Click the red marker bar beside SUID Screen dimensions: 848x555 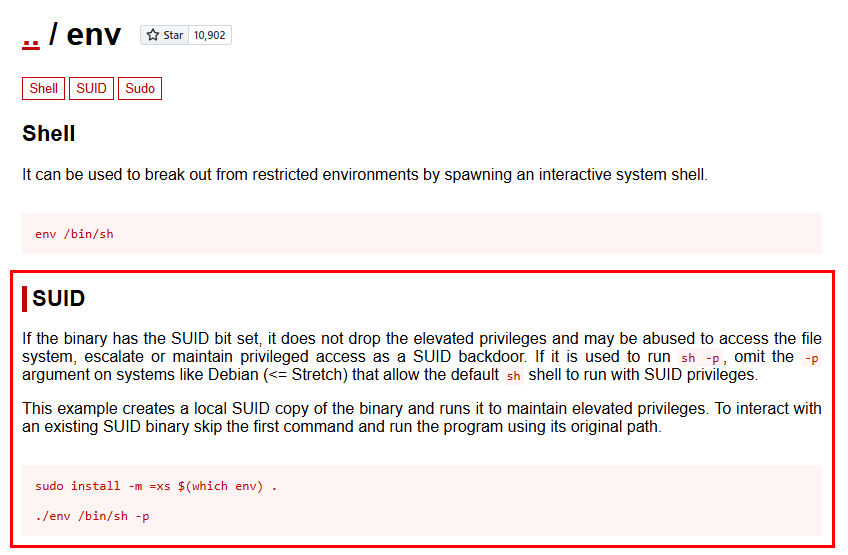tap(24, 299)
